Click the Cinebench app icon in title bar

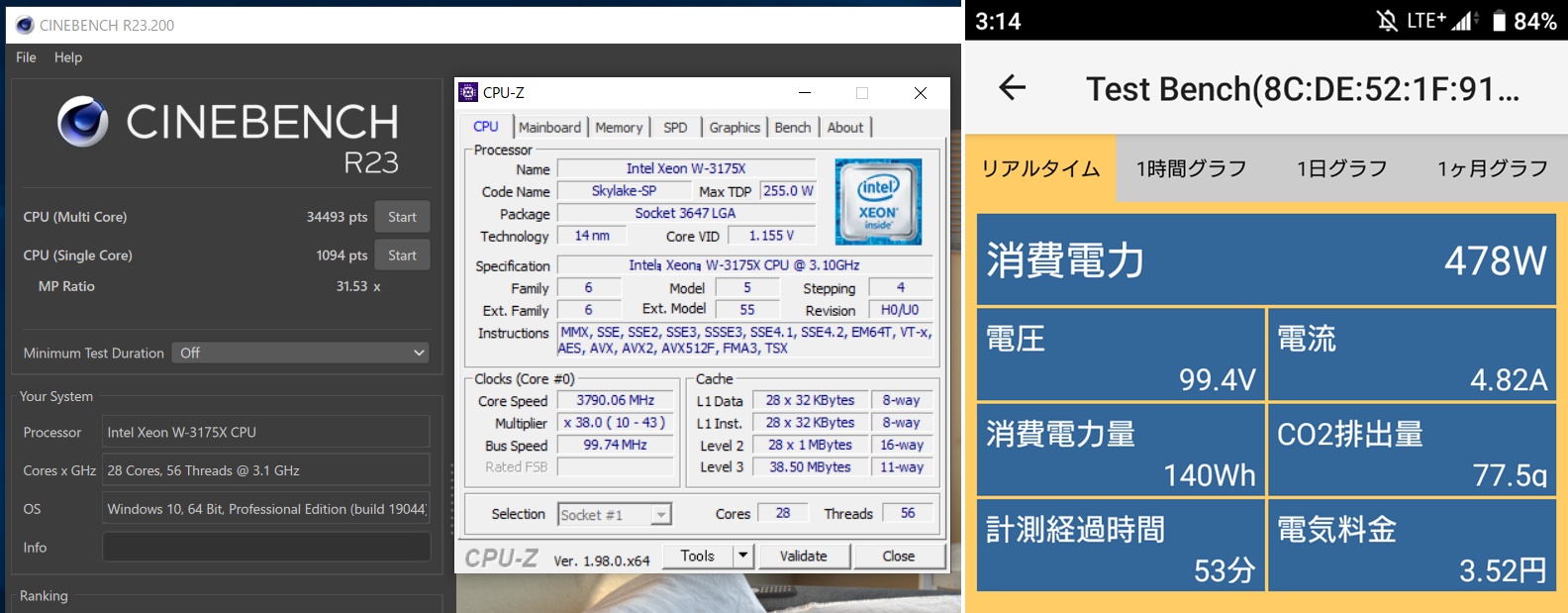[25, 25]
